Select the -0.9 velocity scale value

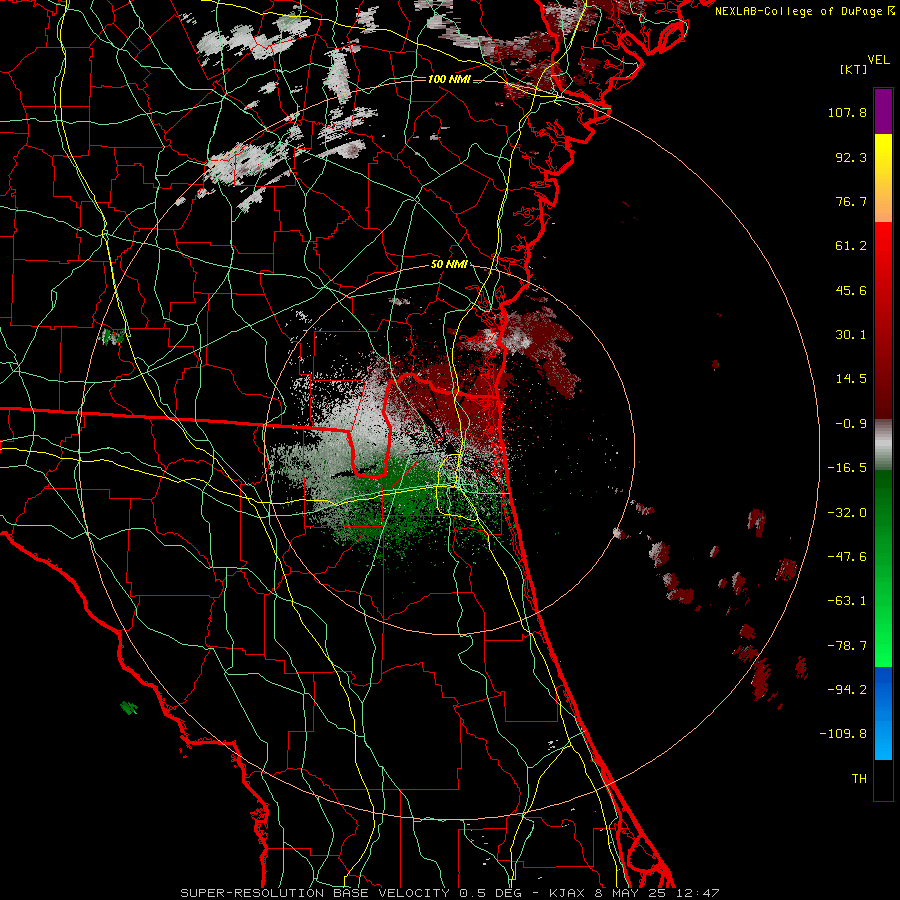click(851, 424)
